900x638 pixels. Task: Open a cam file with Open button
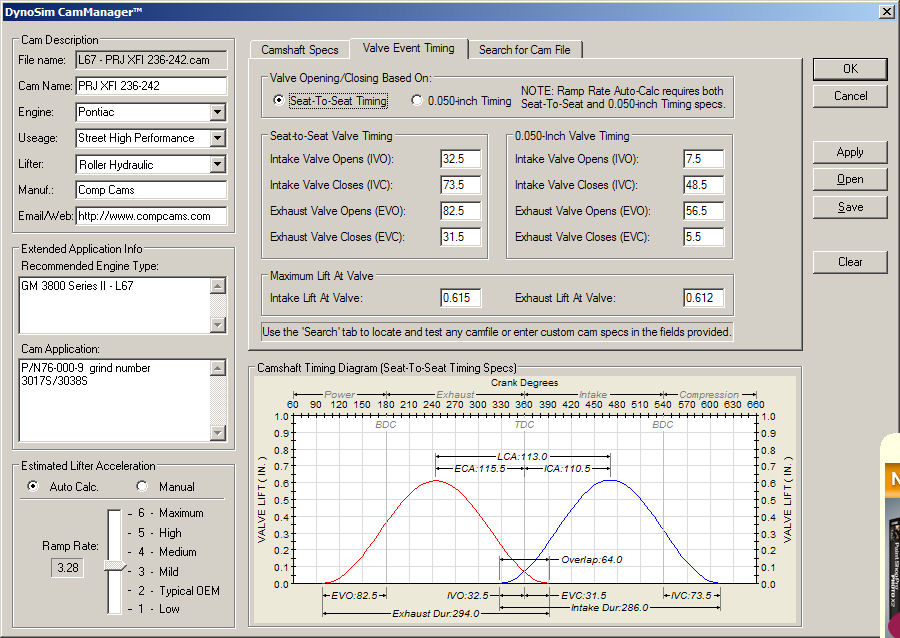tap(850, 180)
